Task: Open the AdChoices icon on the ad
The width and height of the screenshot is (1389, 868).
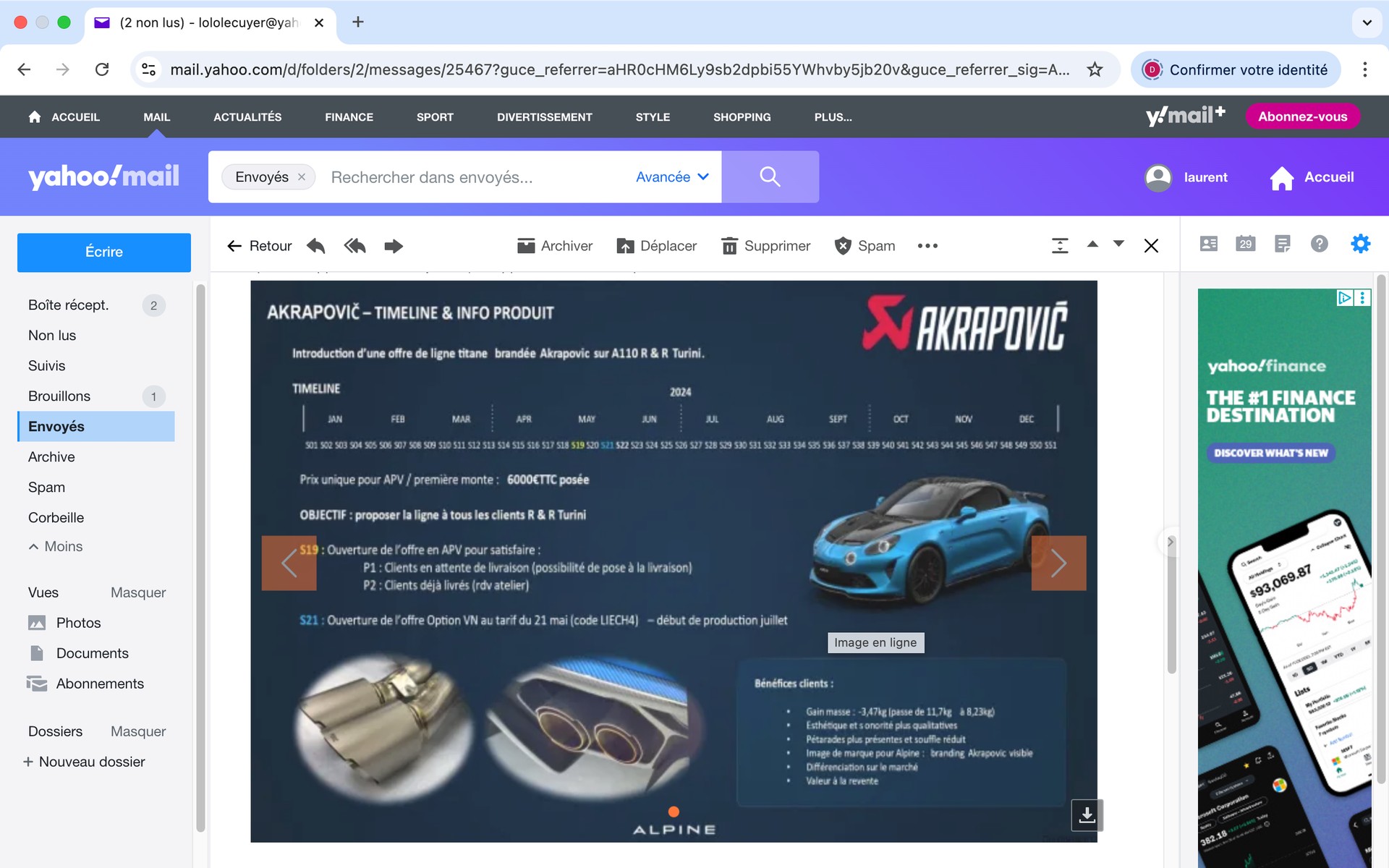Action: 1345,297
